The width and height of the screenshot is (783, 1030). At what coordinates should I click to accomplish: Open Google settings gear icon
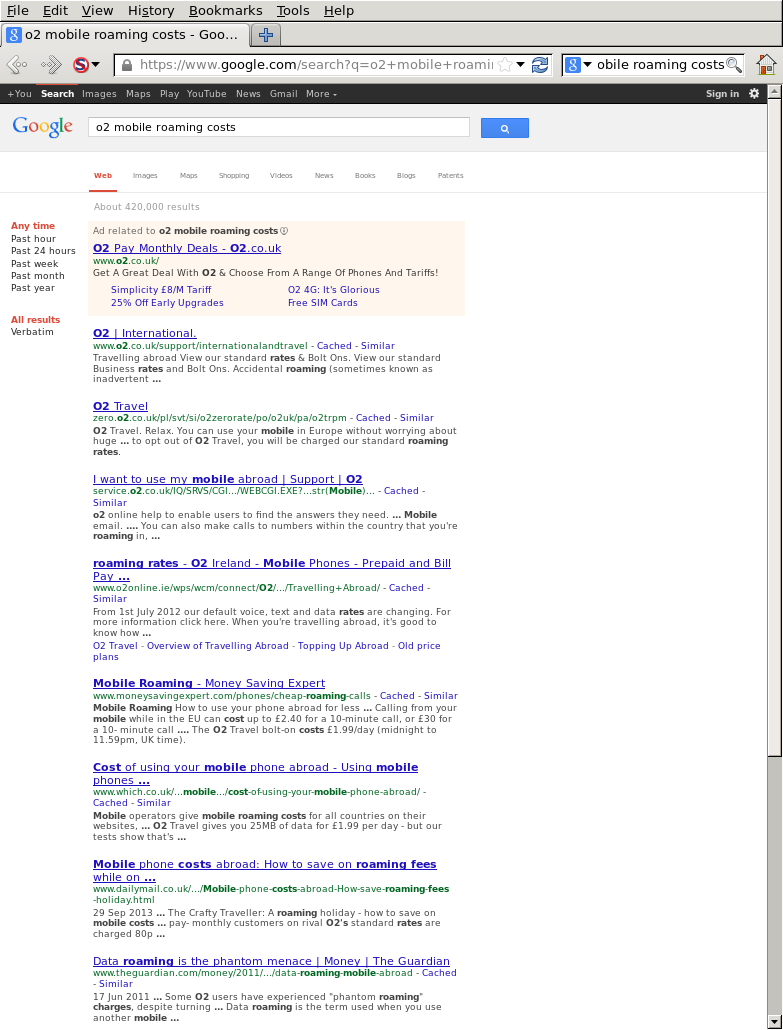click(x=754, y=94)
